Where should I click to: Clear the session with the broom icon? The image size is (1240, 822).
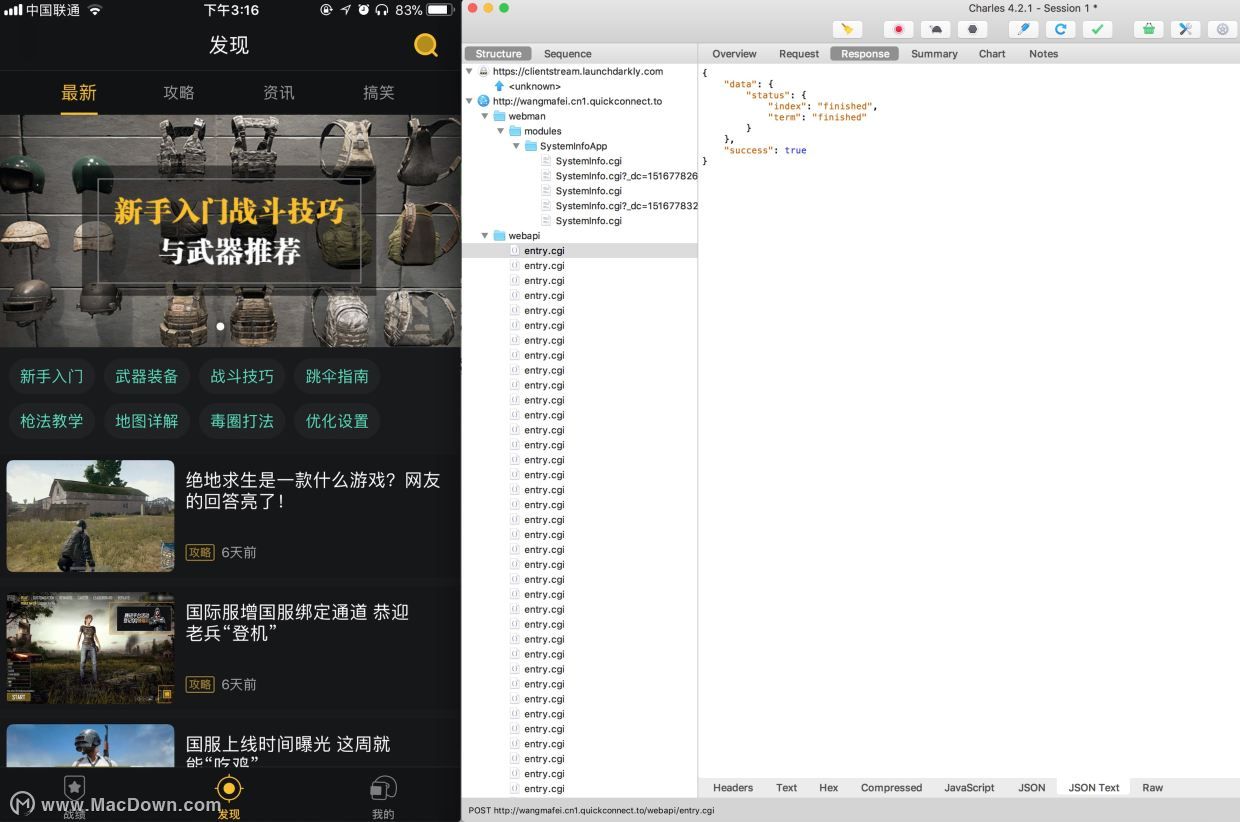[x=847, y=29]
